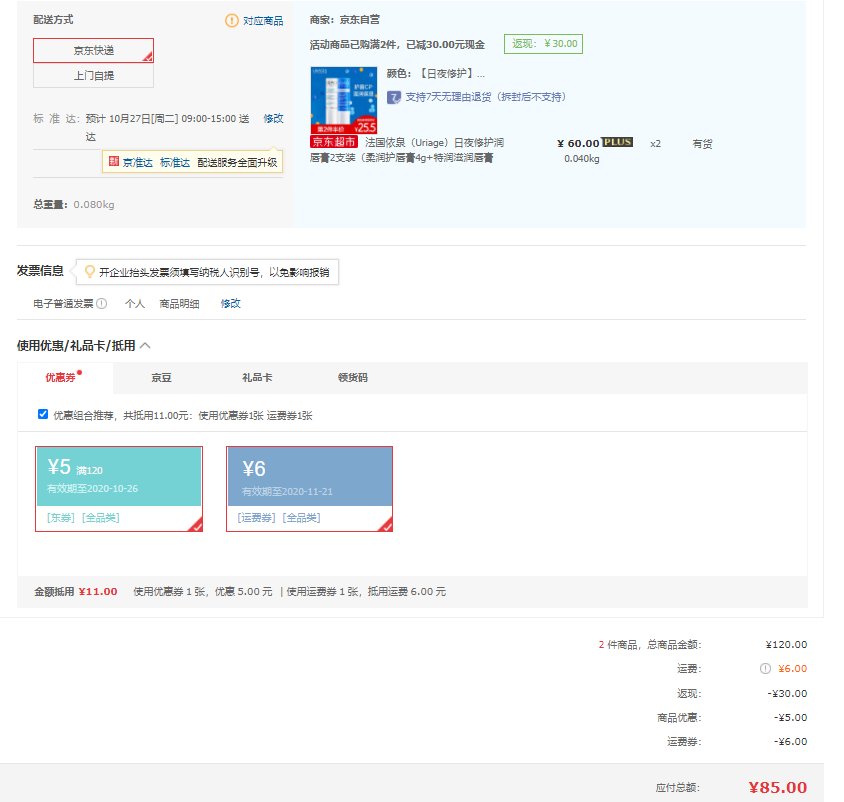Screen dimensions: 844x802
Task: Deselect the ¥6 运费券 coupon
Action: point(310,489)
